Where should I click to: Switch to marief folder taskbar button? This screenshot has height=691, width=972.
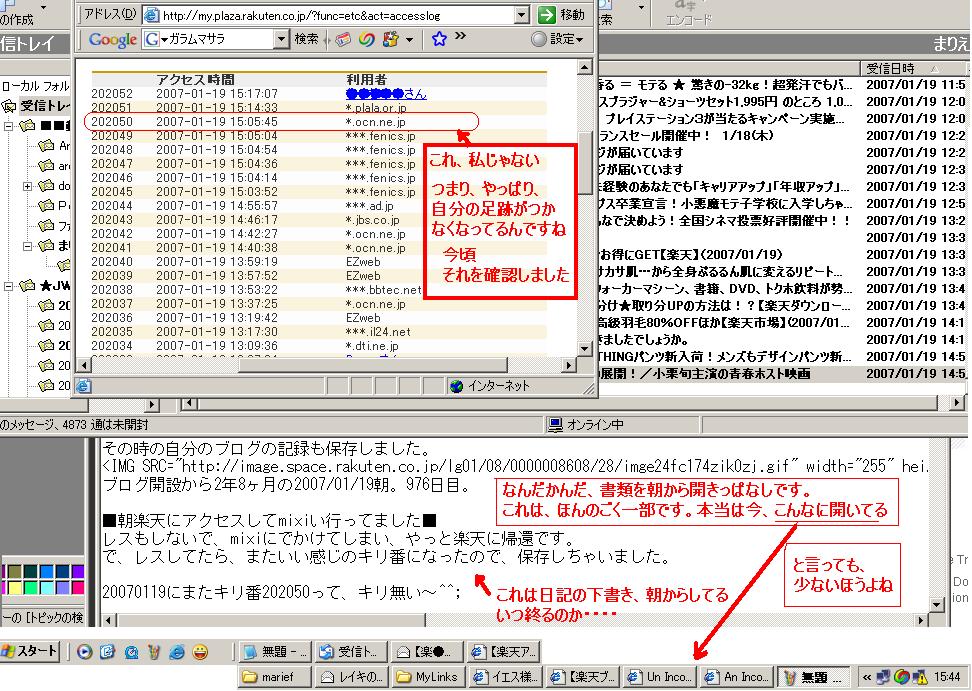tap(276, 677)
